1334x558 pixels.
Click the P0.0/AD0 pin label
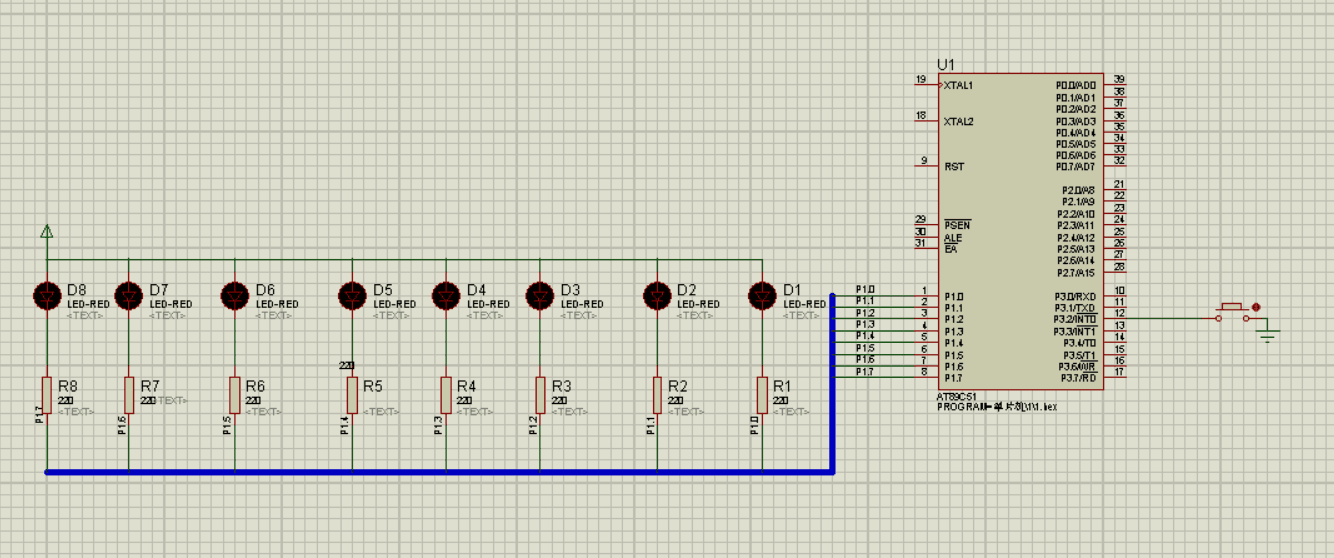[1076, 86]
